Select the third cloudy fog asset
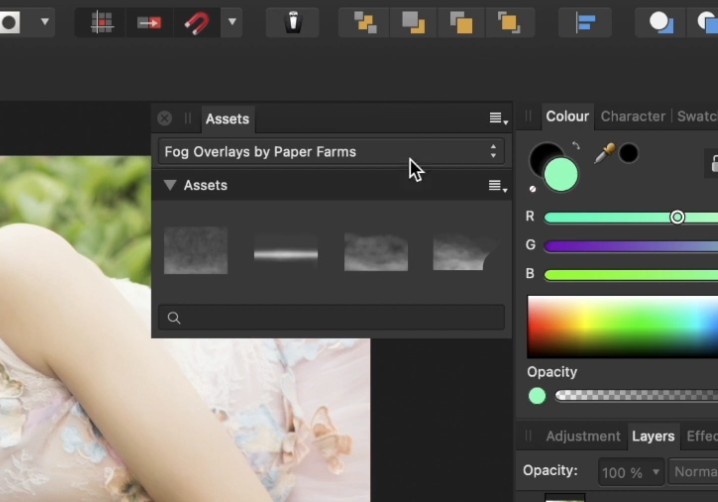The image size is (718, 502). point(376,252)
